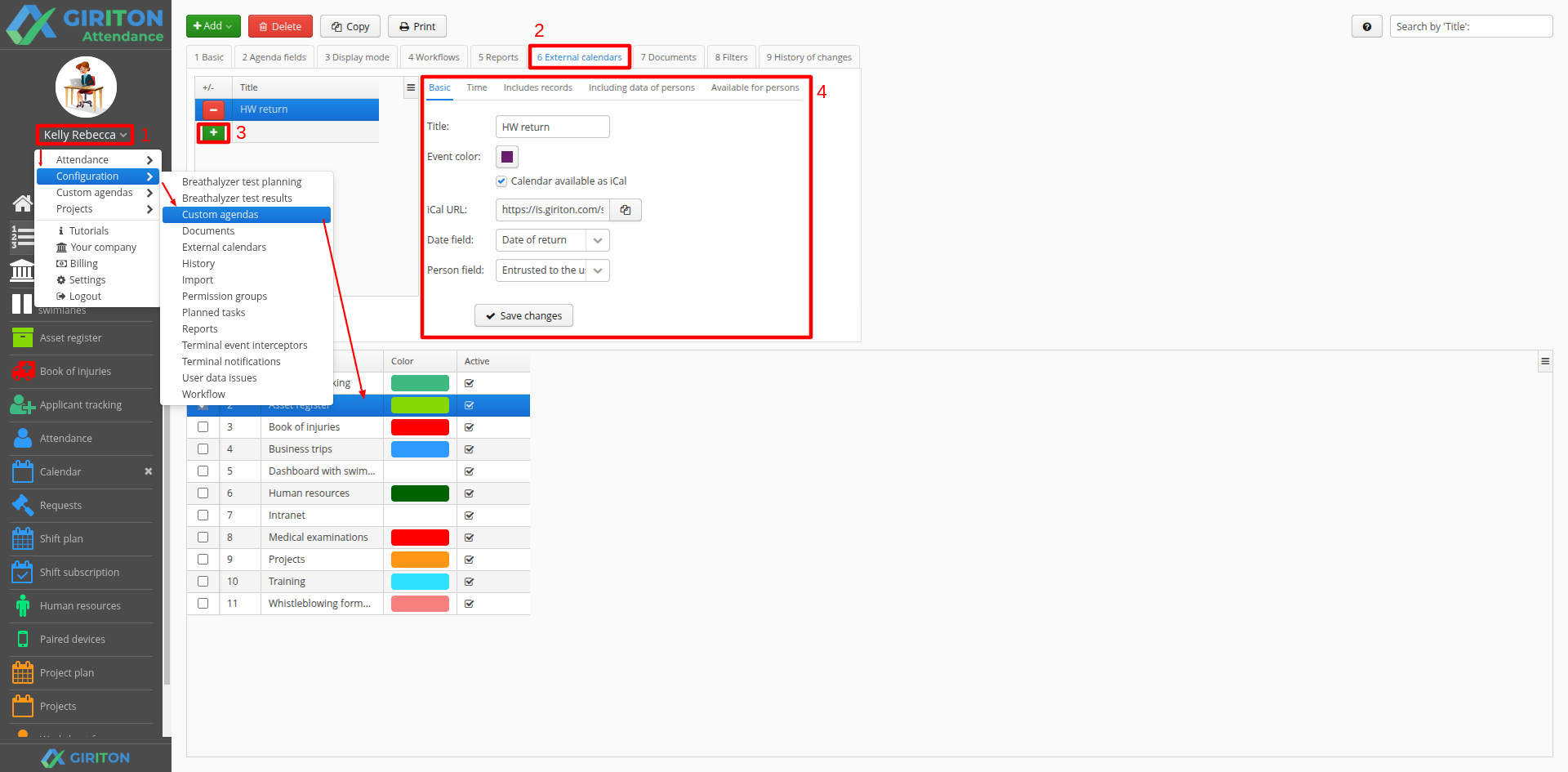1568x772 pixels.
Task: Open the Available for persons tab
Action: [x=755, y=87]
